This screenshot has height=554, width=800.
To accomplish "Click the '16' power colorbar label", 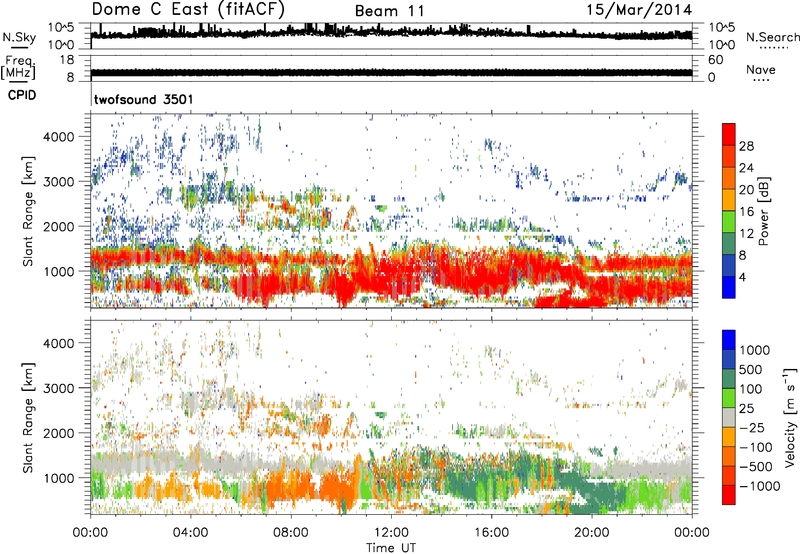I will pyautogui.click(x=746, y=212).
